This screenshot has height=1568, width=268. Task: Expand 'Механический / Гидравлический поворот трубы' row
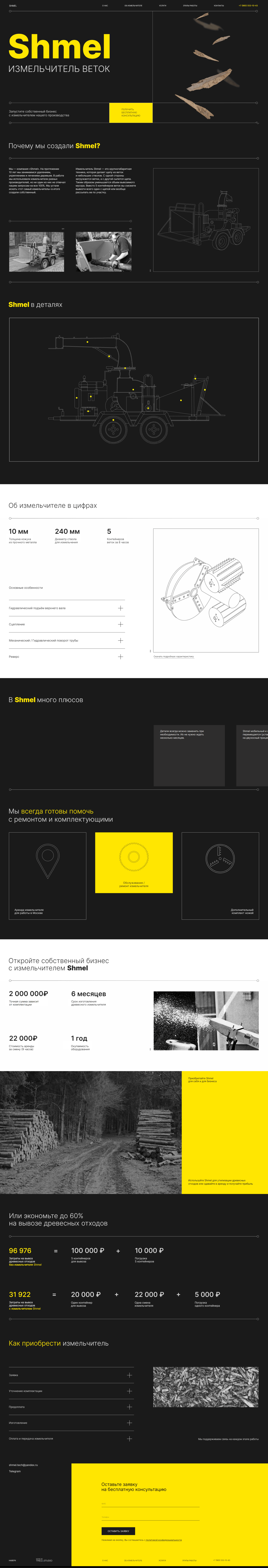[x=67, y=640]
